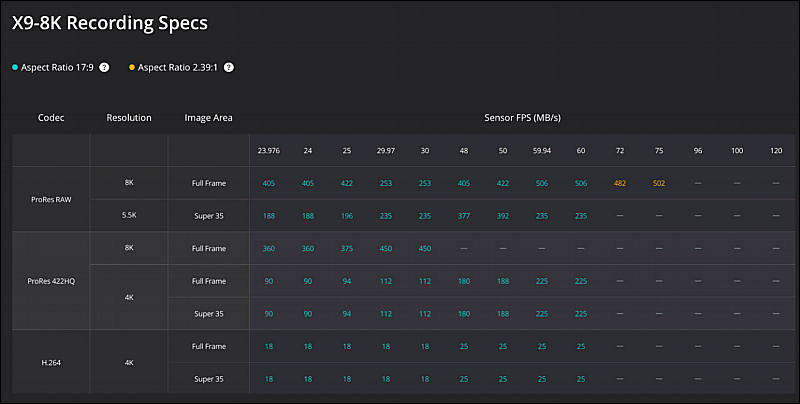Click the 'Image Area' column header
Viewport: 800px width, 404px height.
(208, 118)
